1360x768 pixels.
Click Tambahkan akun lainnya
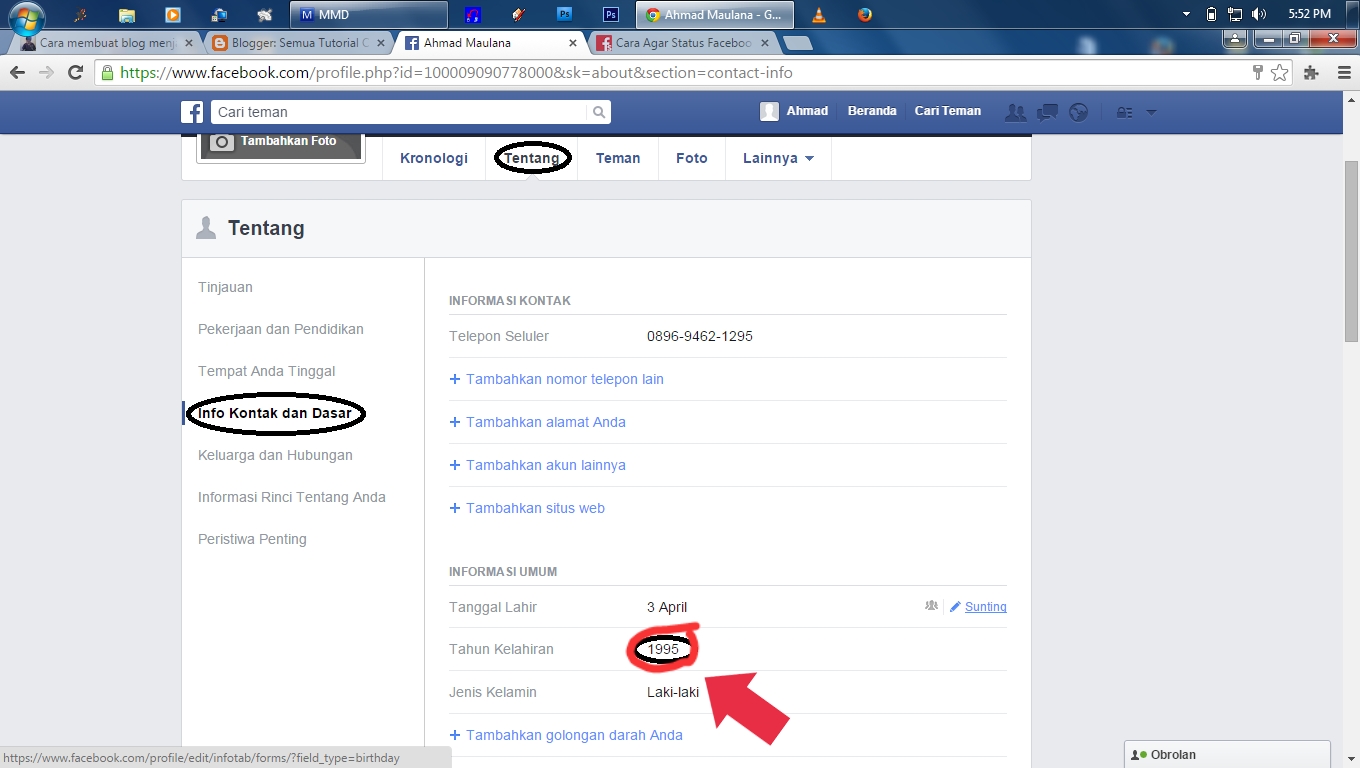coord(538,465)
